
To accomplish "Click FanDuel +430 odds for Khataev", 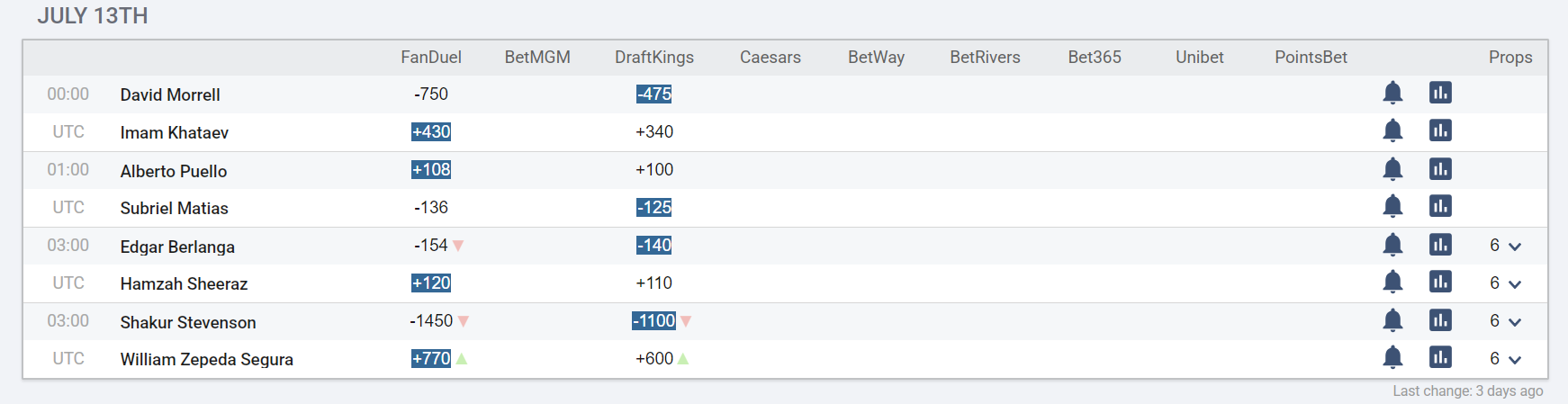I will [x=431, y=131].
